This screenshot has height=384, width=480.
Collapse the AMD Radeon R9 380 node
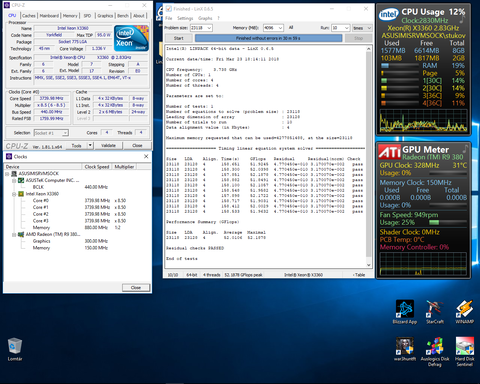pyautogui.click(x=14, y=235)
